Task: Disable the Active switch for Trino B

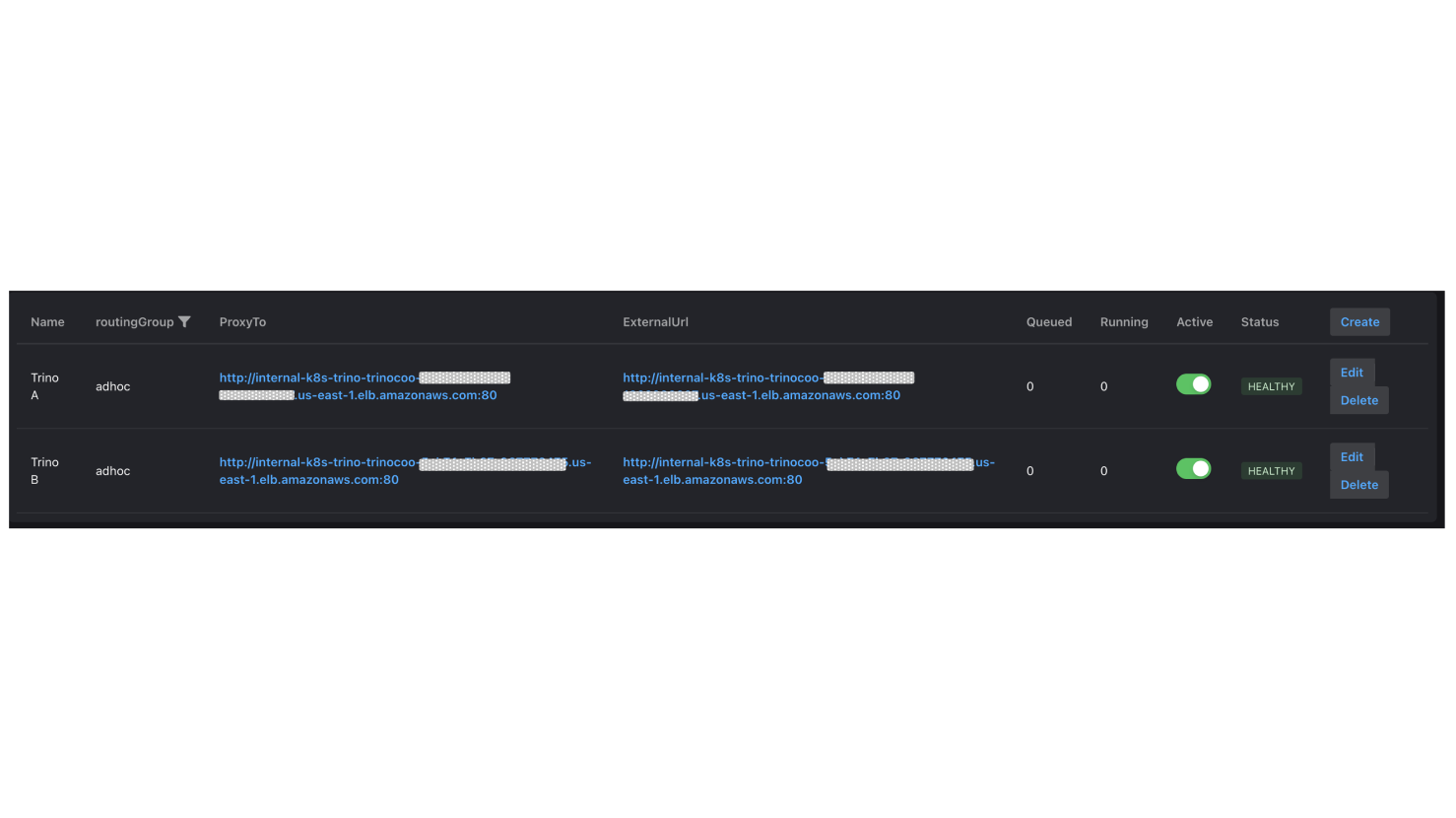Action: (1193, 469)
